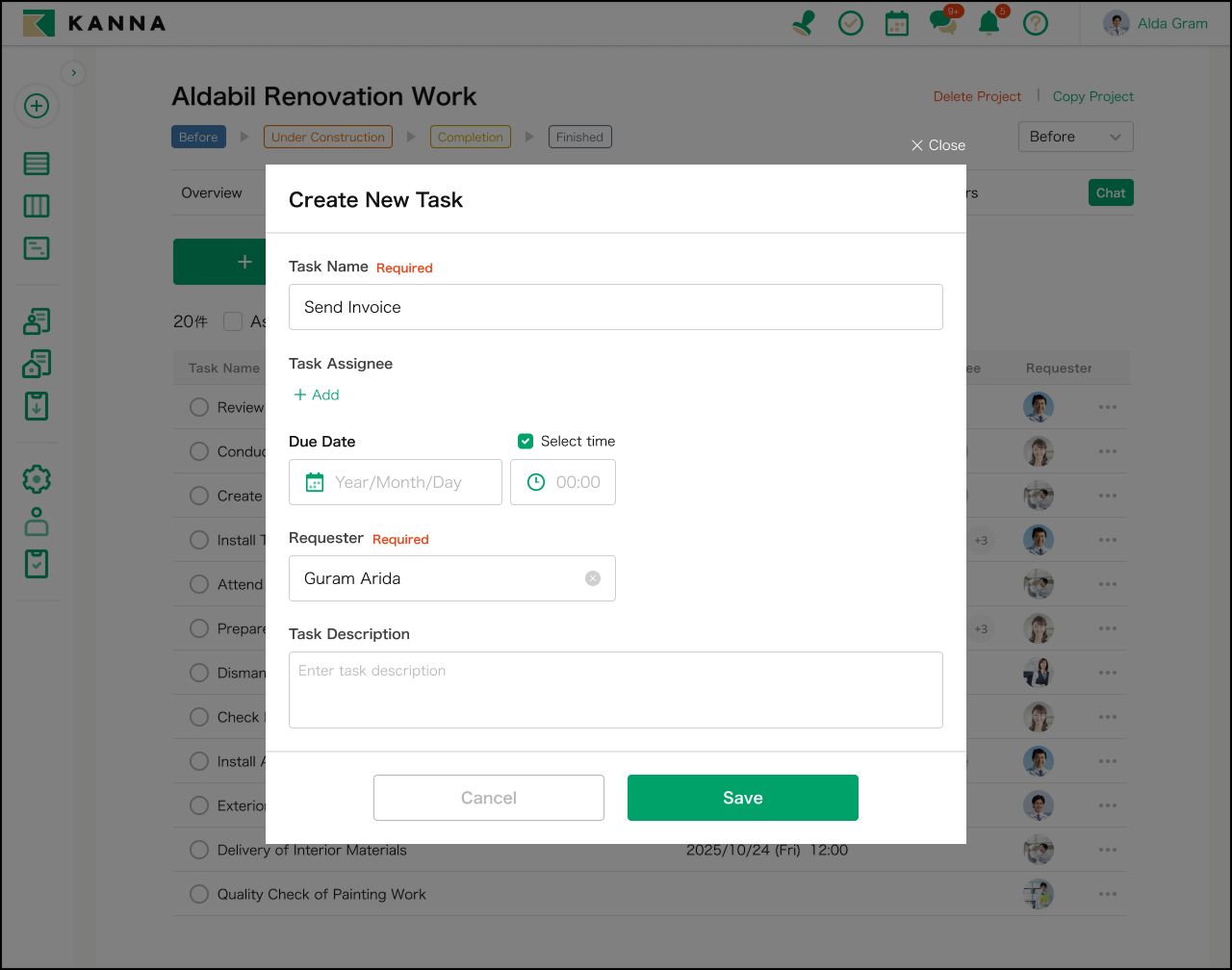Viewport: 1232px width, 970px height.
Task: Mark Delivery of Interior Materials complete
Action: 199,850
